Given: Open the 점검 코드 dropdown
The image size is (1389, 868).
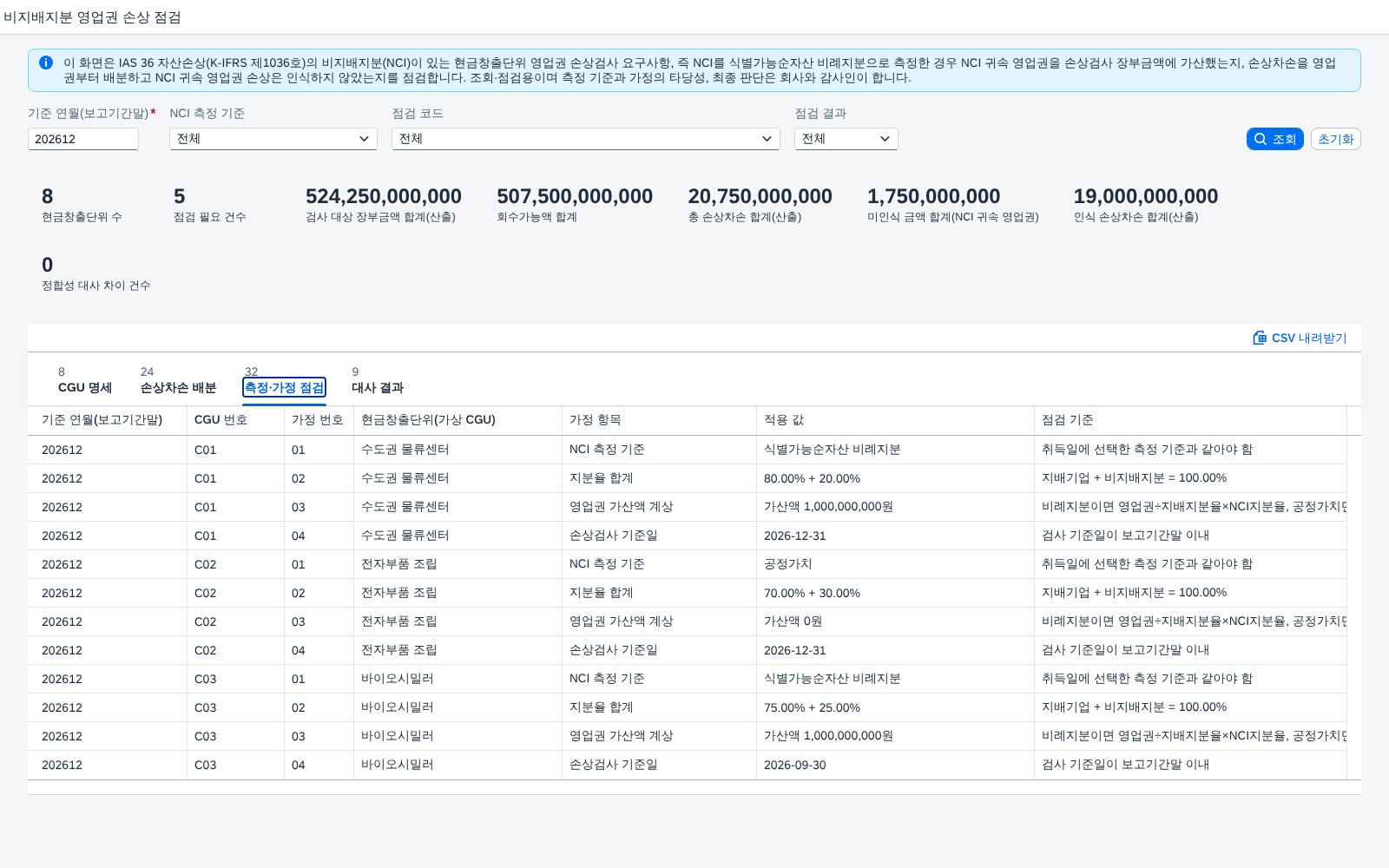Looking at the screenshot, I should click(x=586, y=139).
